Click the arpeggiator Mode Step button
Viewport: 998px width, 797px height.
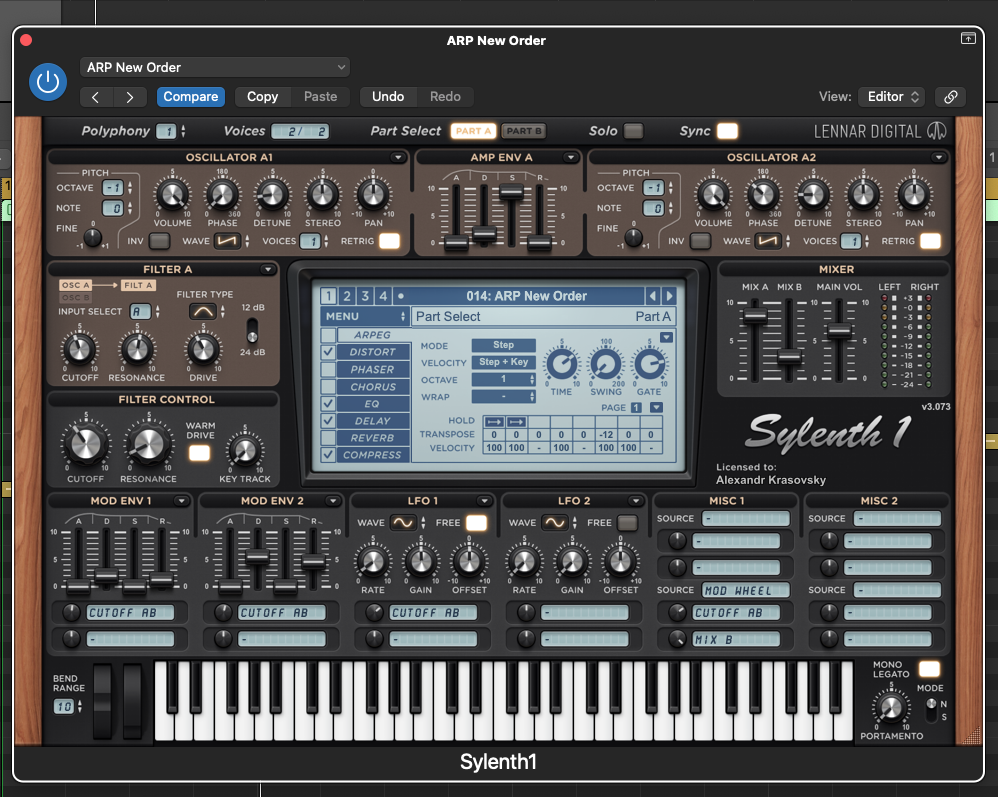click(x=503, y=345)
